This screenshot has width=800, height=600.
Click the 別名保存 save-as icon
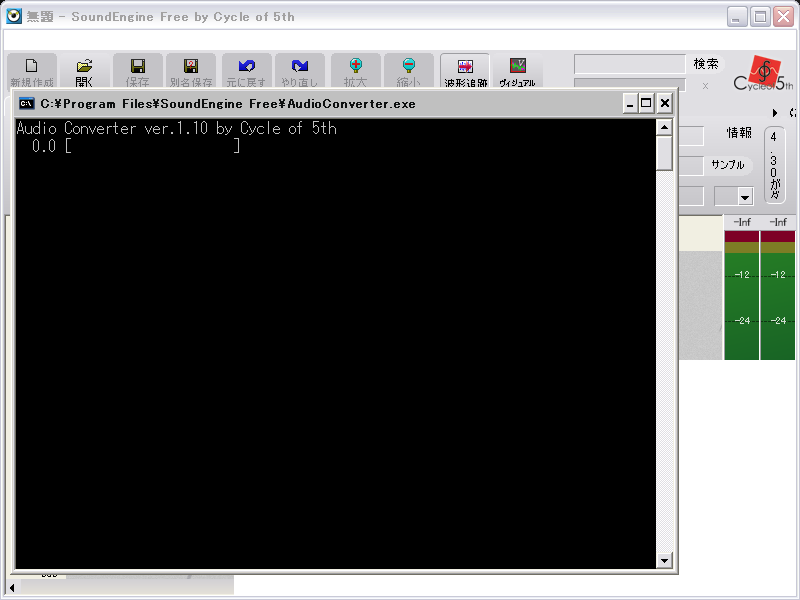coord(191,71)
